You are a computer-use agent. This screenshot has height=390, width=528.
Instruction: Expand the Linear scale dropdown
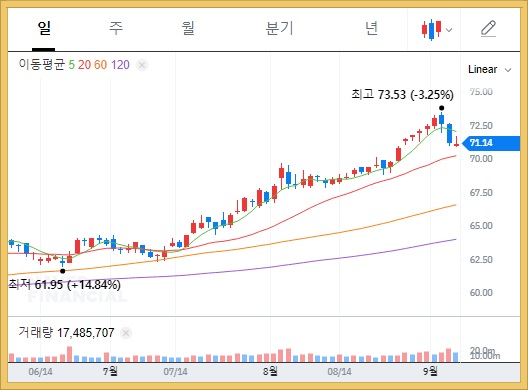pos(490,69)
